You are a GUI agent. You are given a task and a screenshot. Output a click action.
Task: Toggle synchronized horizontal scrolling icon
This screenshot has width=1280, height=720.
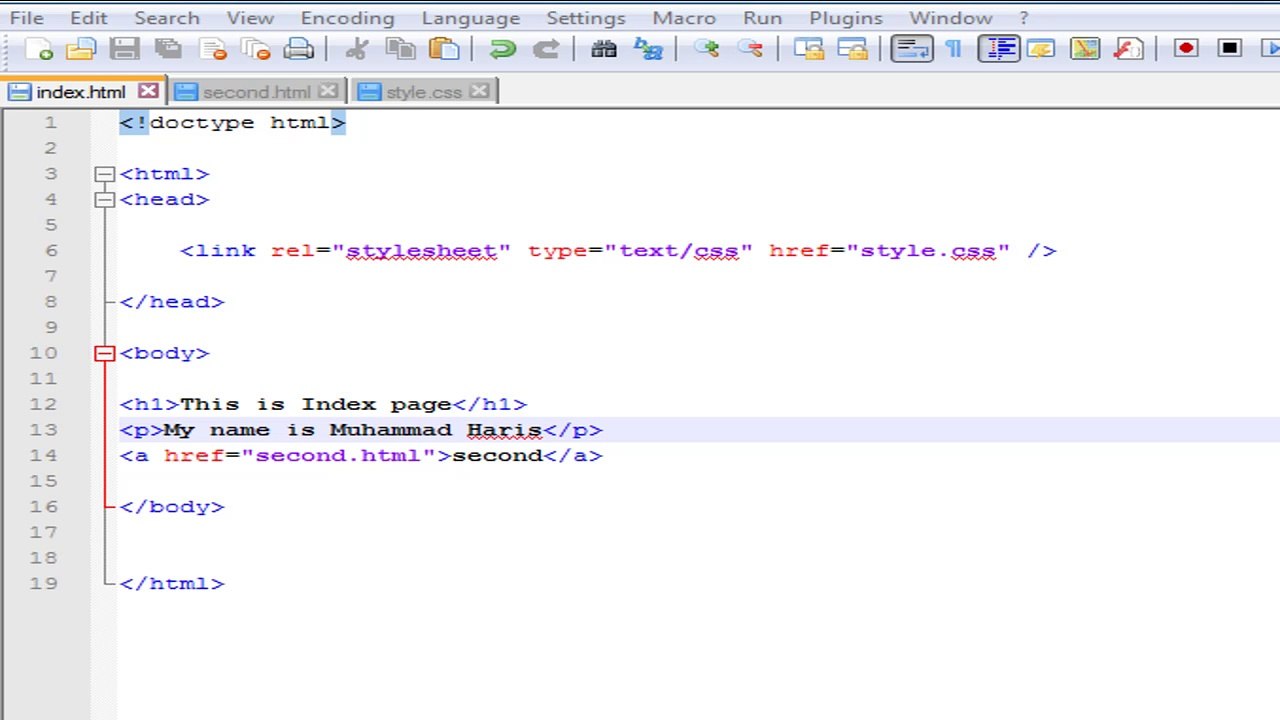pos(852,49)
